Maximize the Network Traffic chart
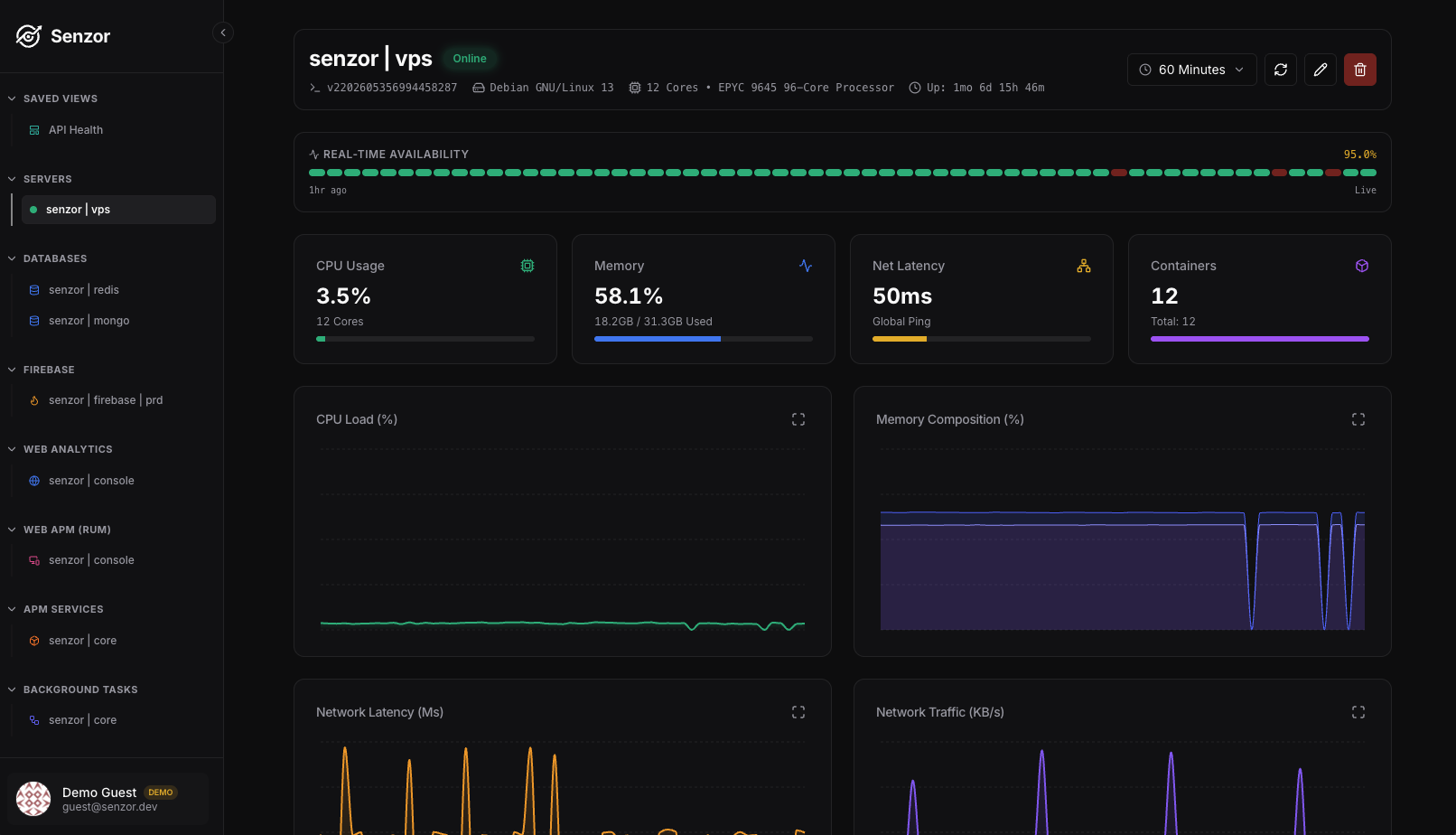This screenshot has height=835, width=1456. (x=1358, y=712)
